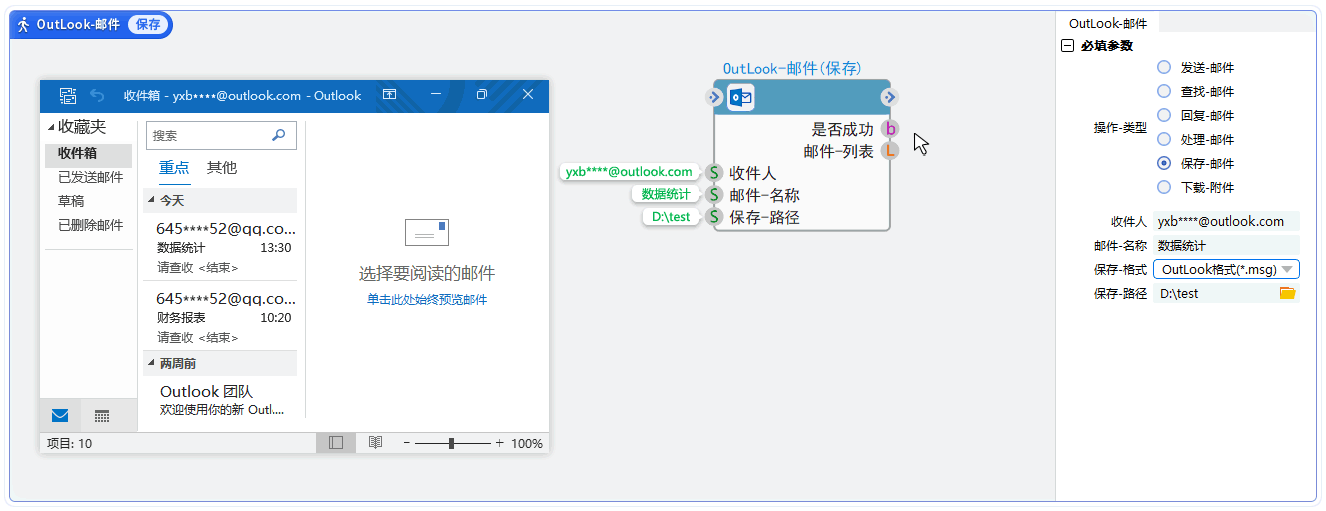
Task: Click the 单击此处始终预览邮件 link
Action: pos(426,299)
